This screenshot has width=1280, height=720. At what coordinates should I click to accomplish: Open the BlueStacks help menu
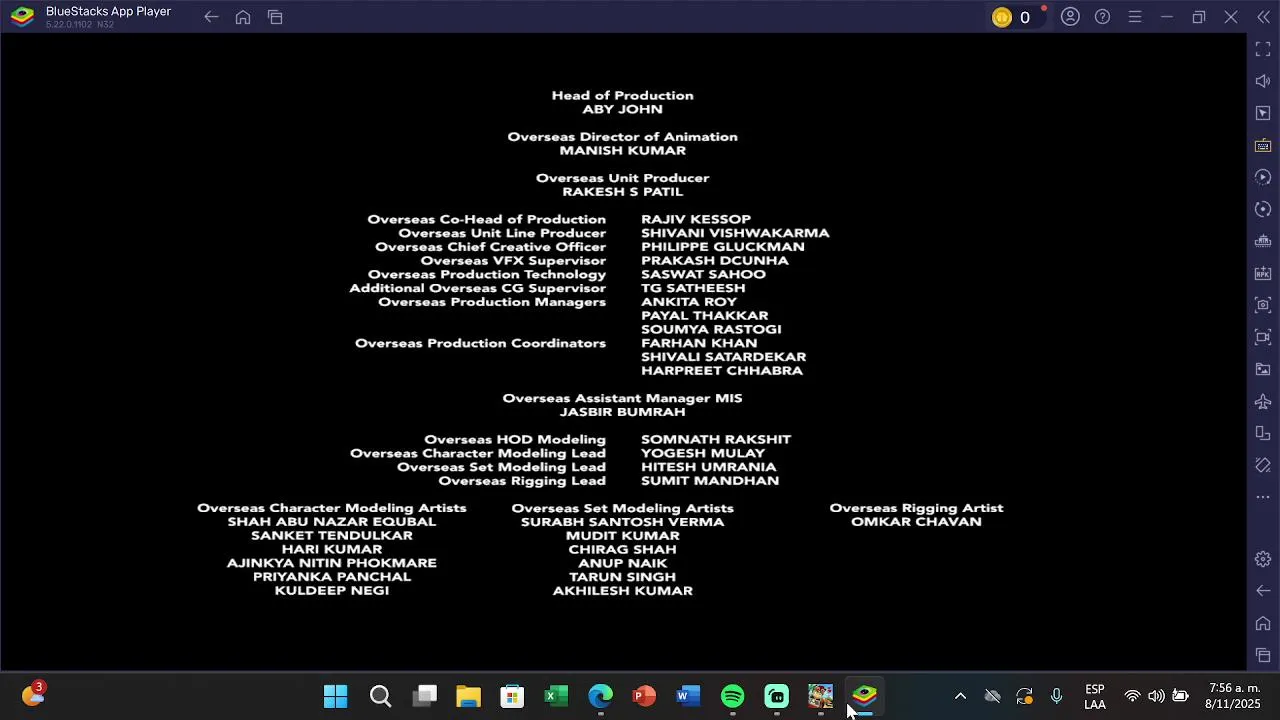1102,17
